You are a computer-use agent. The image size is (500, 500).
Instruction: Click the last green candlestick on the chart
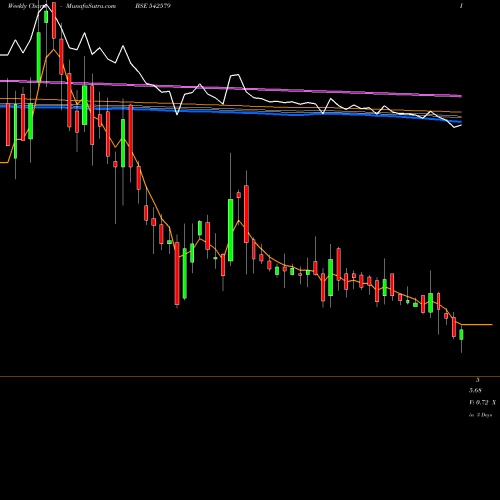click(x=461, y=335)
